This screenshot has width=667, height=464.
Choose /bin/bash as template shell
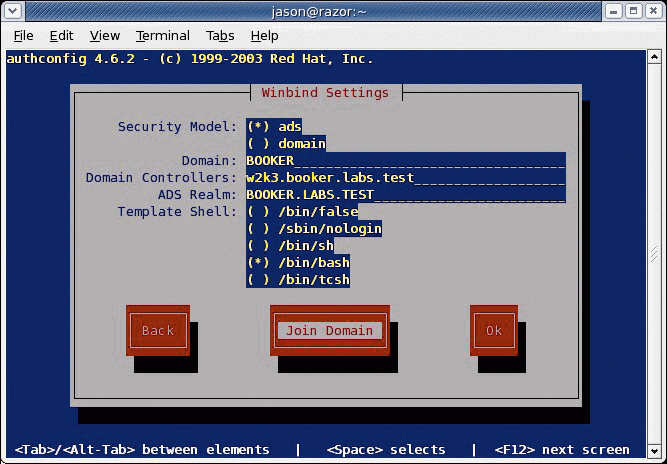pyautogui.click(x=298, y=263)
